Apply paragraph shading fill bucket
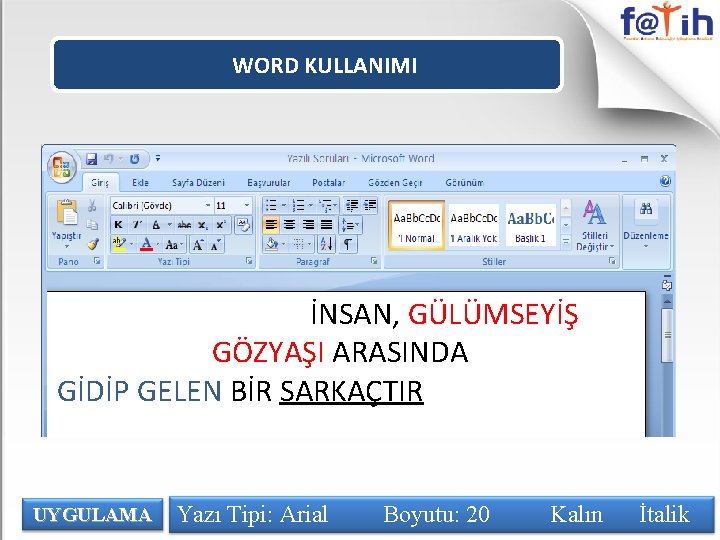The image size is (720, 540). click(272, 244)
